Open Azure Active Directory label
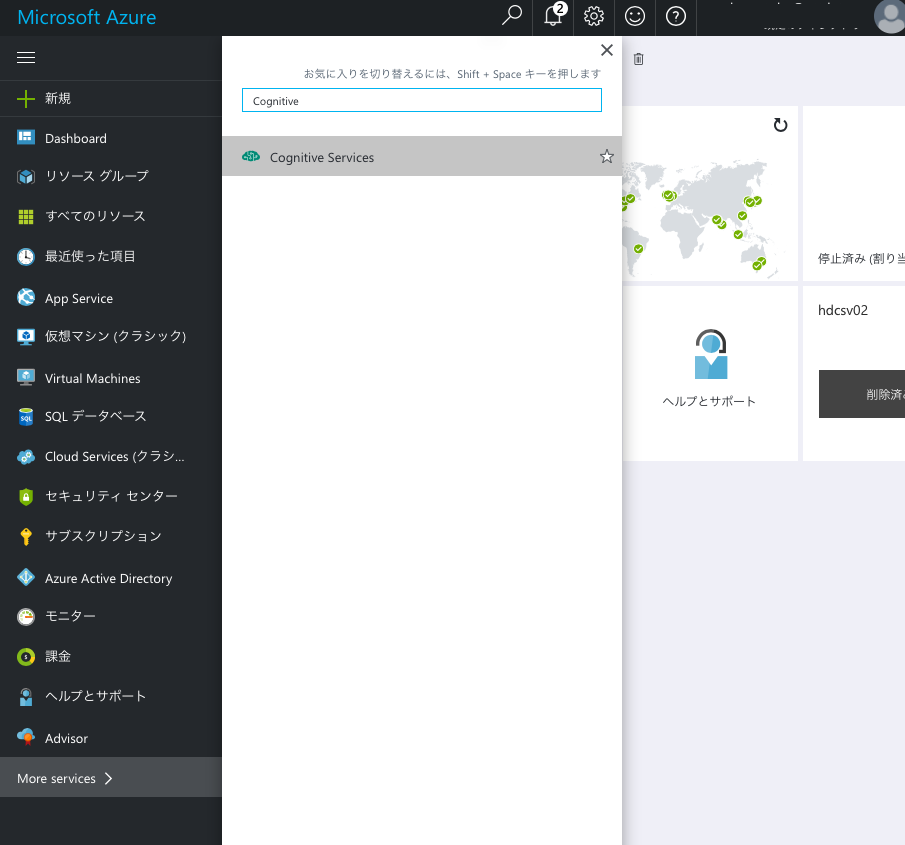 (x=109, y=579)
